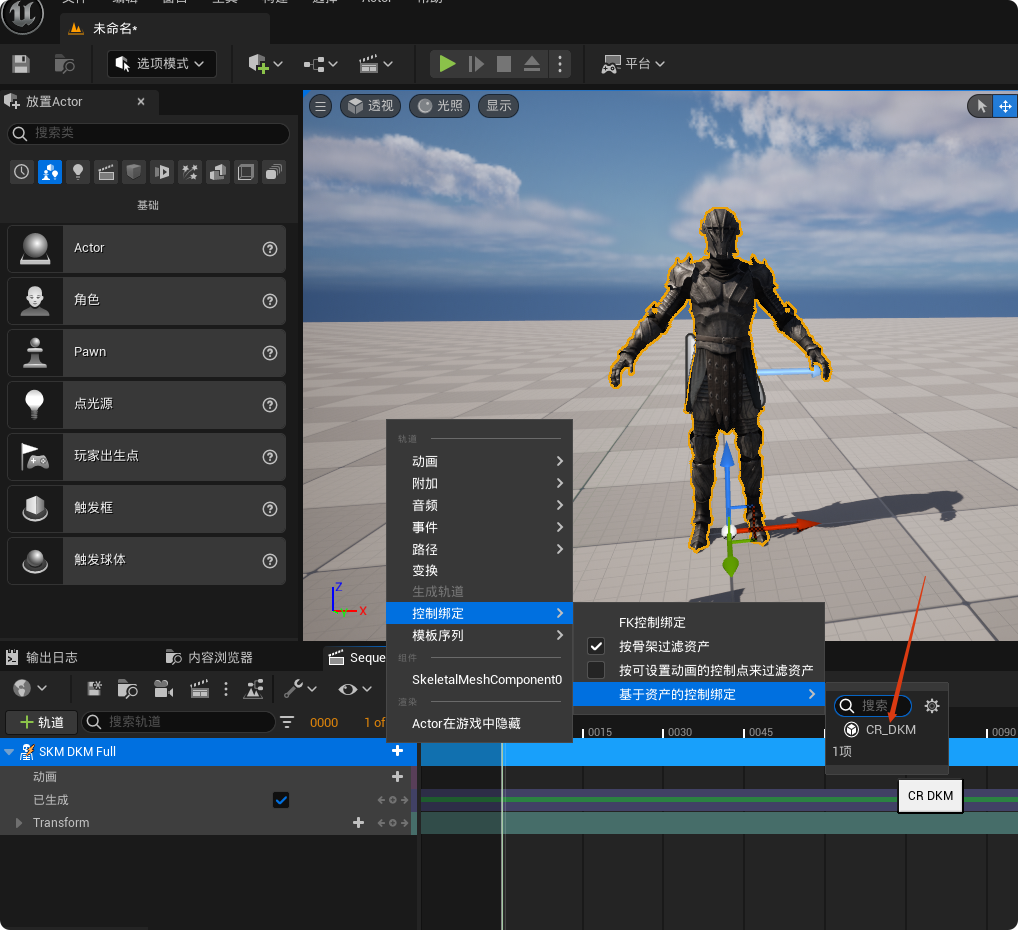Open viewport hamburger options menu
Viewport: 1018px width, 930px height.
tap(320, 106)
